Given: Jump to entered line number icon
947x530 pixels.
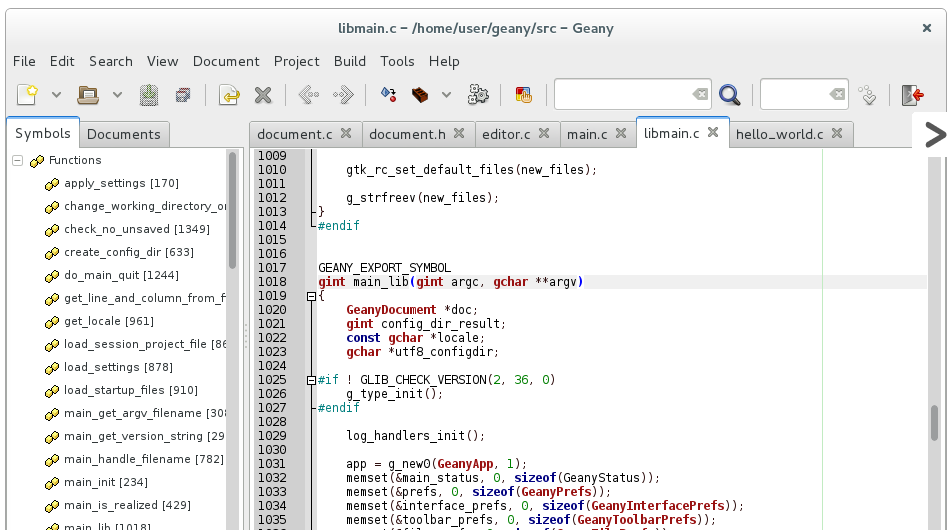Looking at the screenshot, I should [x=868, y=95].
